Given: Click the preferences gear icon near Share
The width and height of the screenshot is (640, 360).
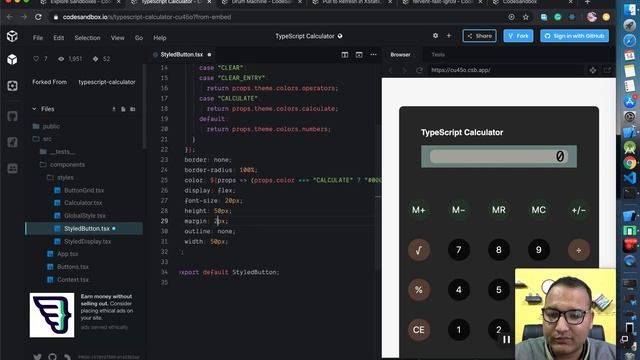Looking at the screenshot, I should tap(436, 36).
